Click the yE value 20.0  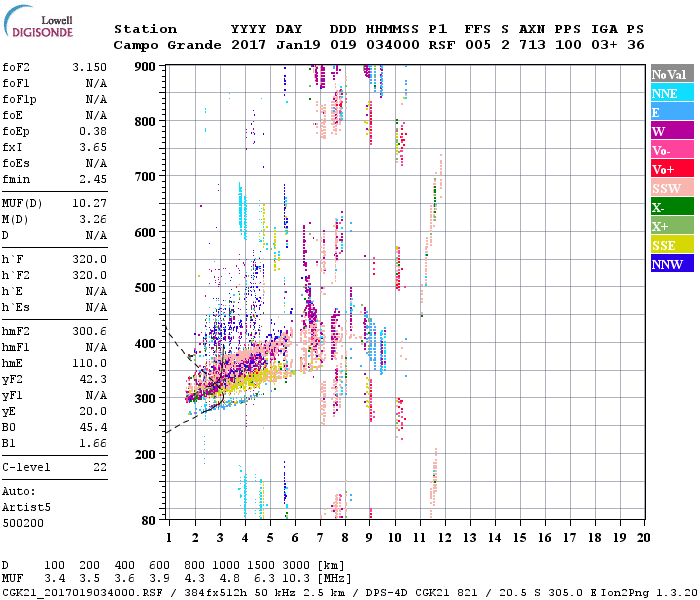[x=93, y=412]
